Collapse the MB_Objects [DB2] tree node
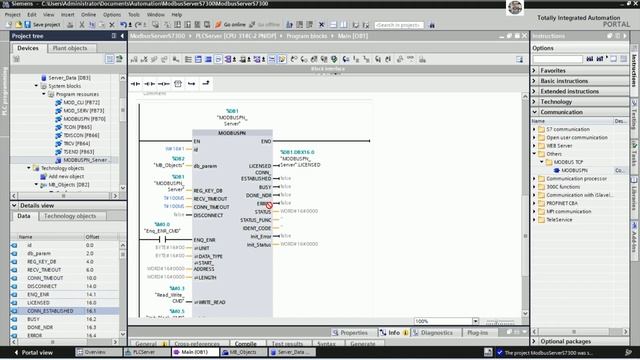 [x=36, y=184]
